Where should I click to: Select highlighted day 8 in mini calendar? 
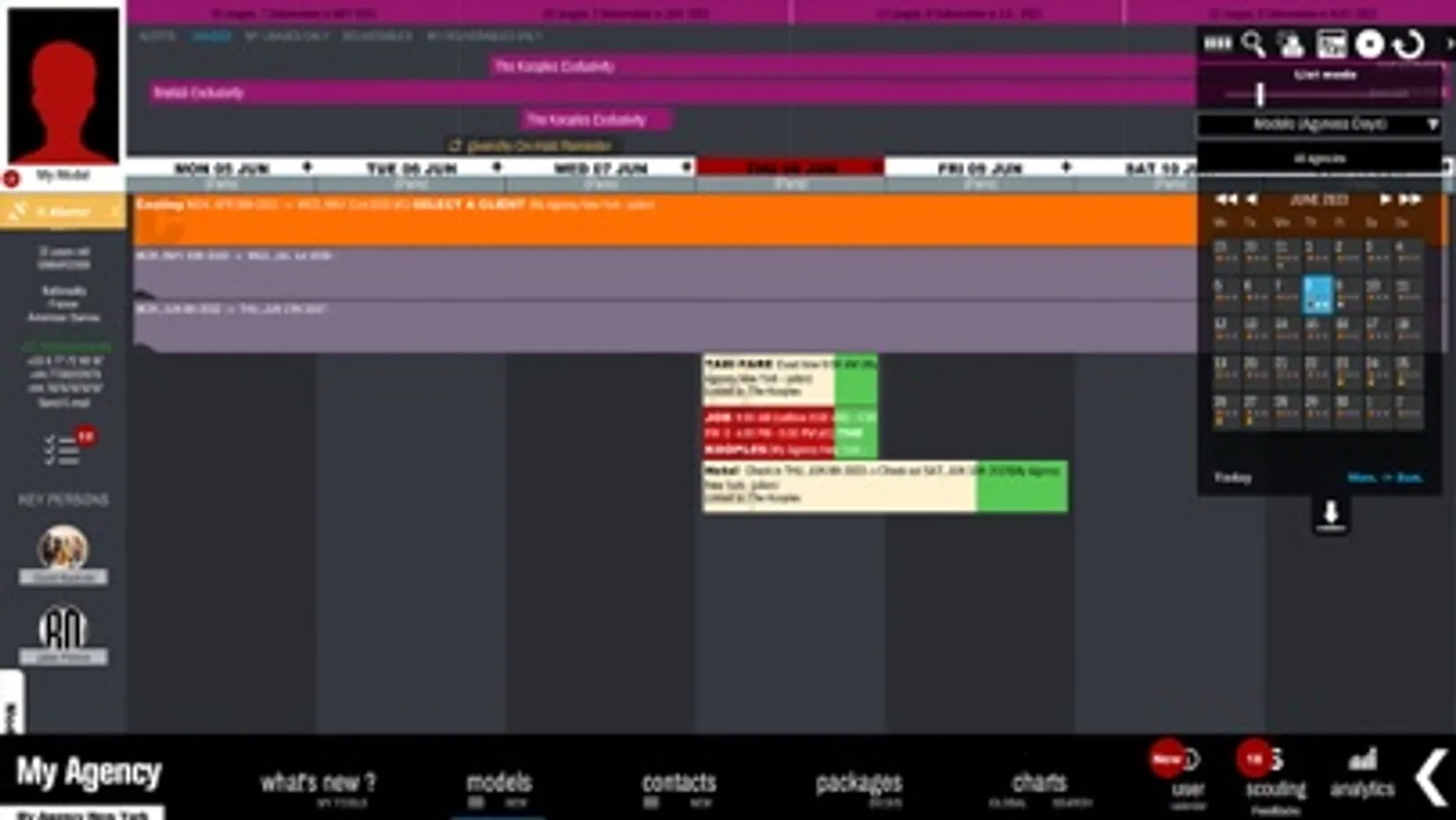[1317, 293]
